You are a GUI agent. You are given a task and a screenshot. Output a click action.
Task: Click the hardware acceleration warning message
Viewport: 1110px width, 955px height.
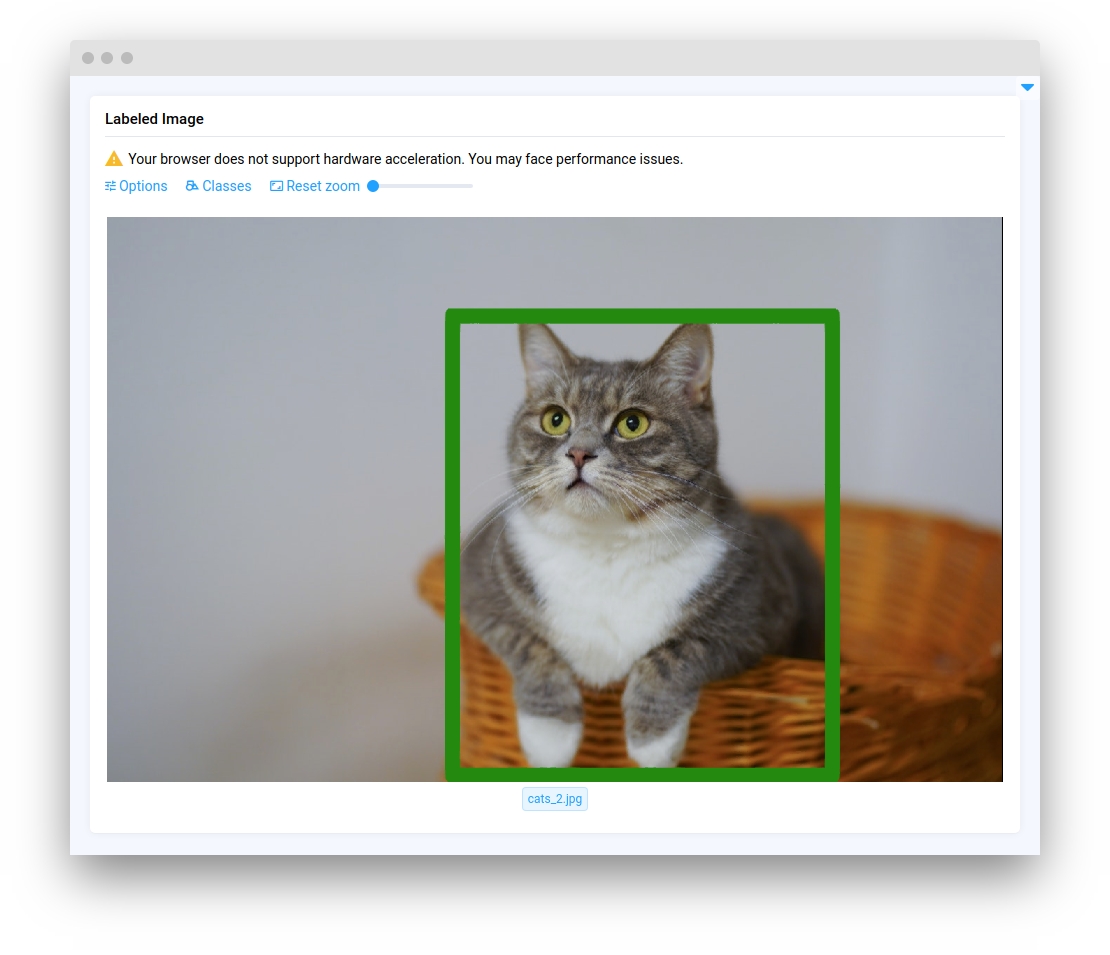coord(406,159)
